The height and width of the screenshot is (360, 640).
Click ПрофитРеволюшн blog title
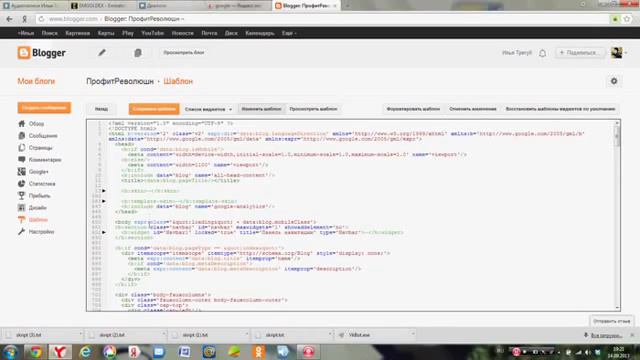pos(120,81)
